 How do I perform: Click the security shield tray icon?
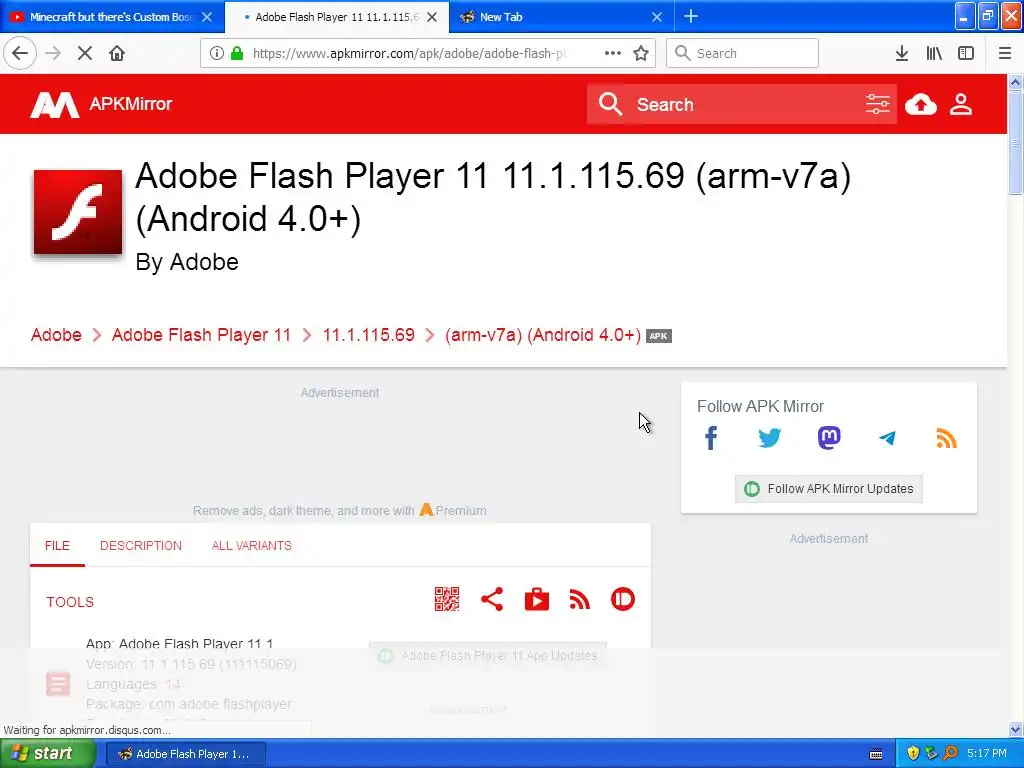point(913,754)
